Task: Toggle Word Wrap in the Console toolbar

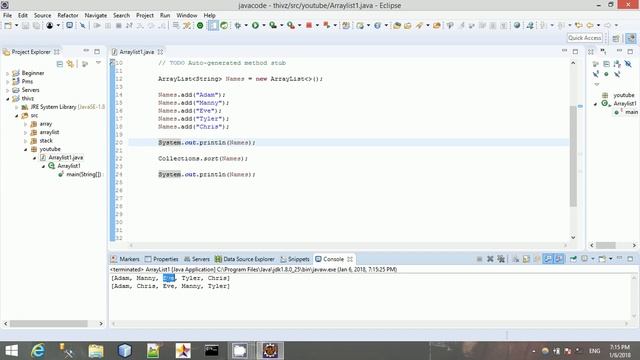Action: click(x=537, y=259)
